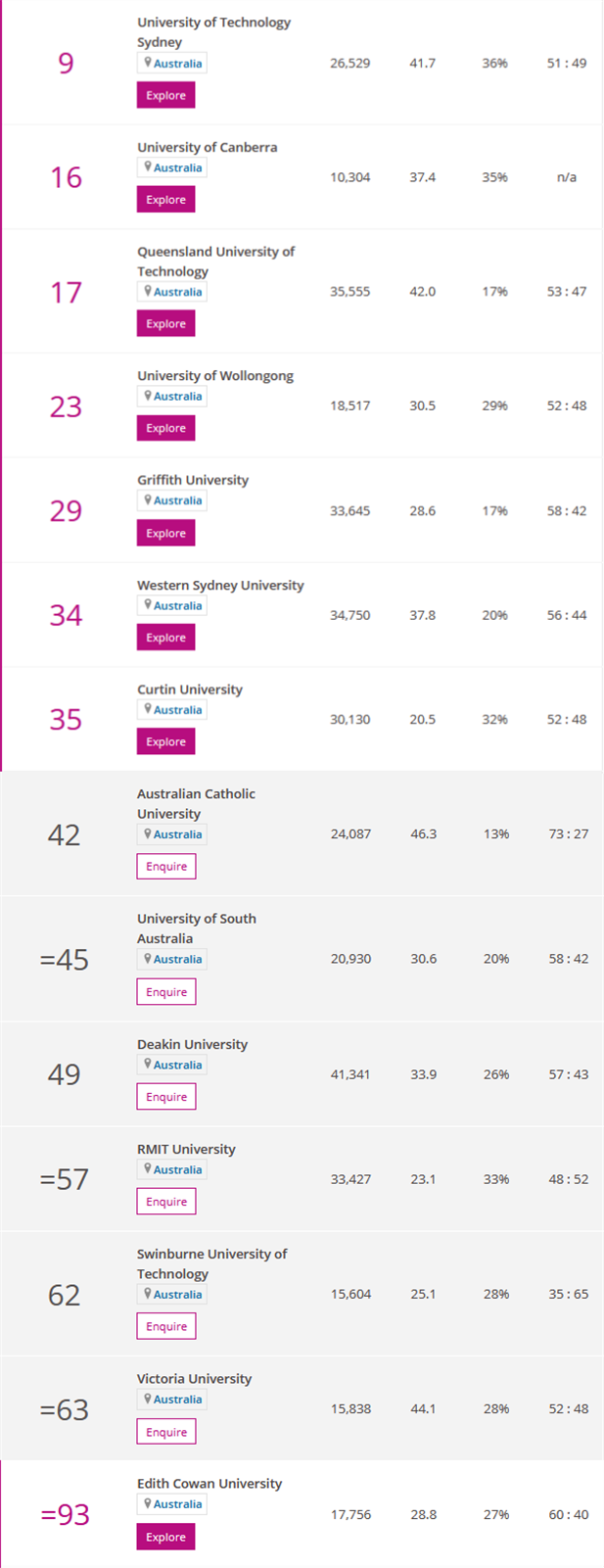
Task: Open Explore for University of Canberra
Action: [165, 200]
